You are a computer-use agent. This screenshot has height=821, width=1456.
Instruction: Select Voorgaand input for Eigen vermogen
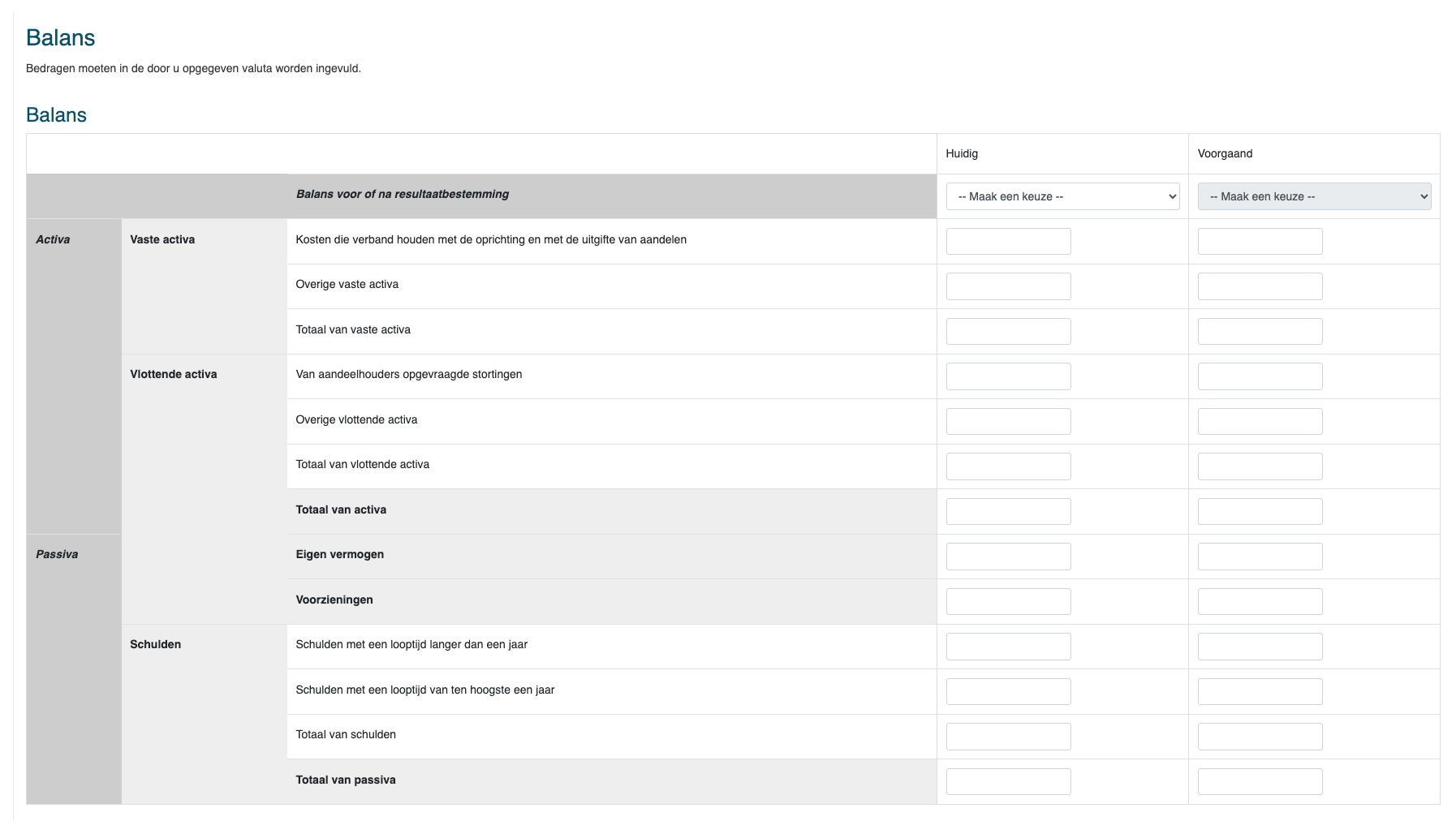point(1260,557)
